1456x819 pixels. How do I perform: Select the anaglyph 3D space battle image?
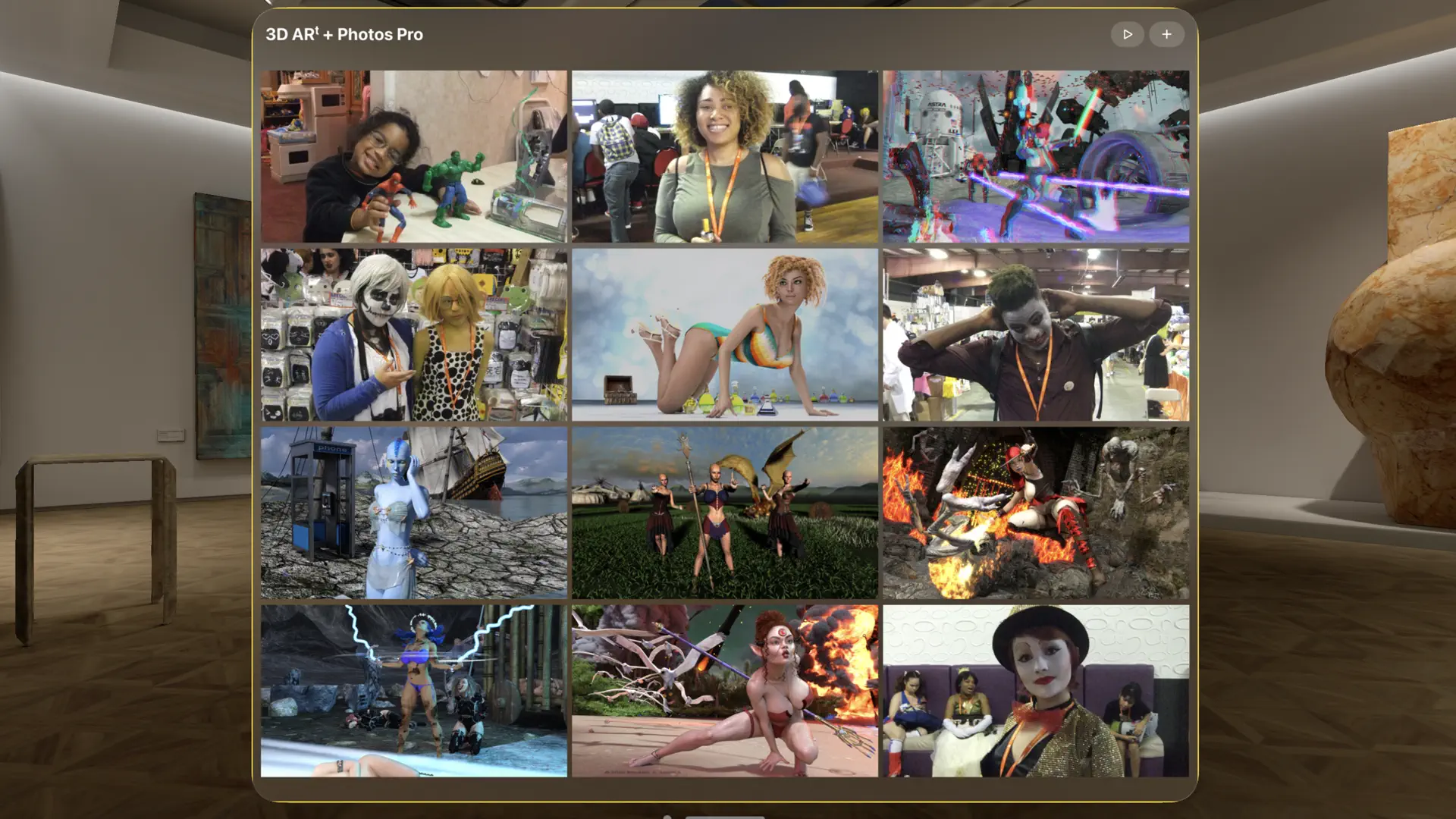pyautogui.click(x=1036, y=155)
